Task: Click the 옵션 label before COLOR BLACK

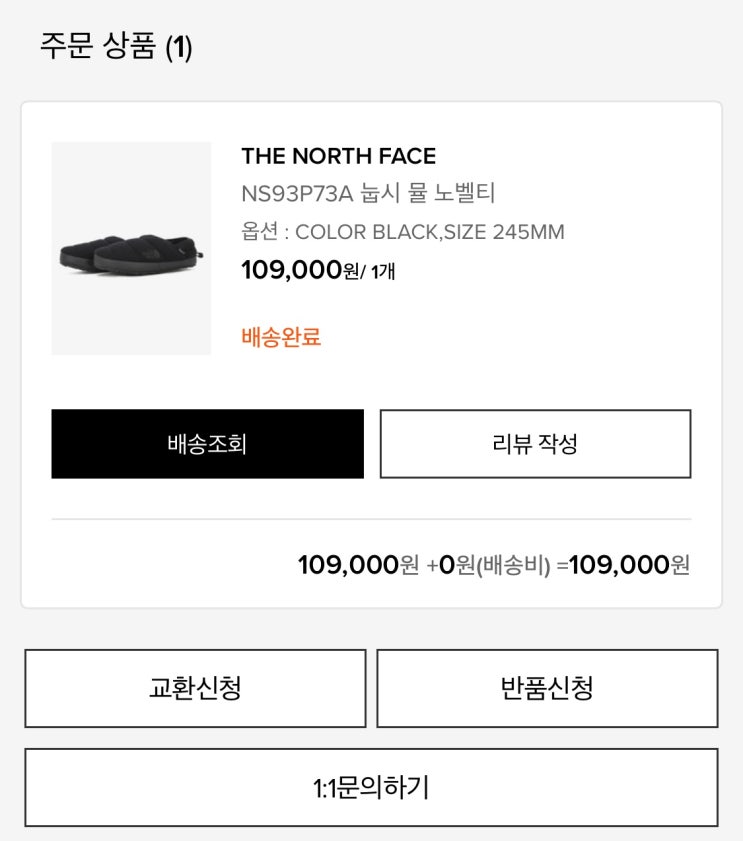Action: point(259,232)
